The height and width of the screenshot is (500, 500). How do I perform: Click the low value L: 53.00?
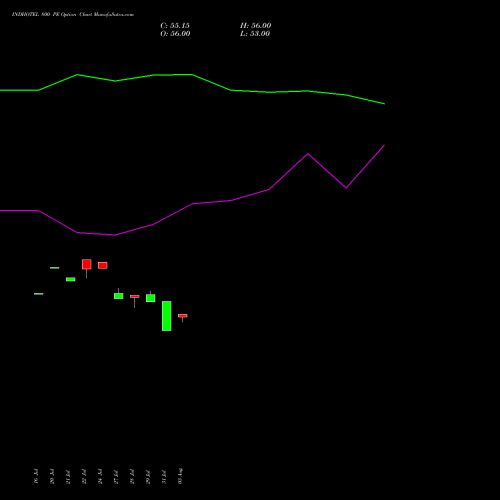coord(255,34)
